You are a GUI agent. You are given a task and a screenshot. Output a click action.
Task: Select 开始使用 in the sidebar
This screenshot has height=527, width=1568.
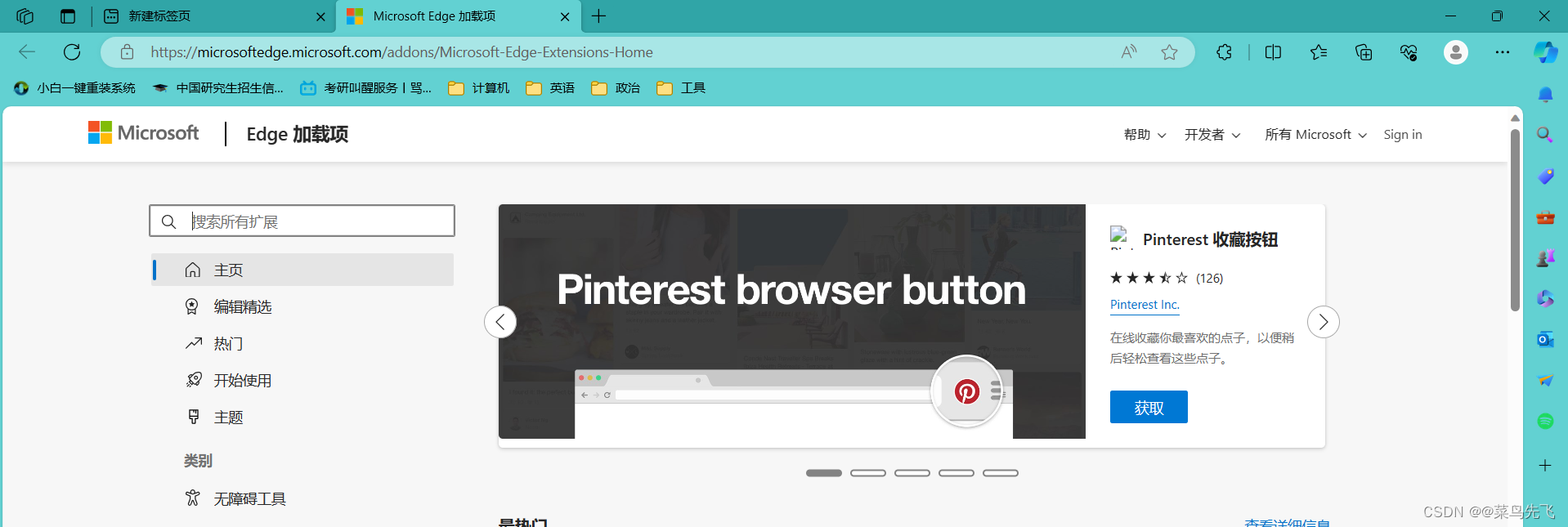pos(303,380)
